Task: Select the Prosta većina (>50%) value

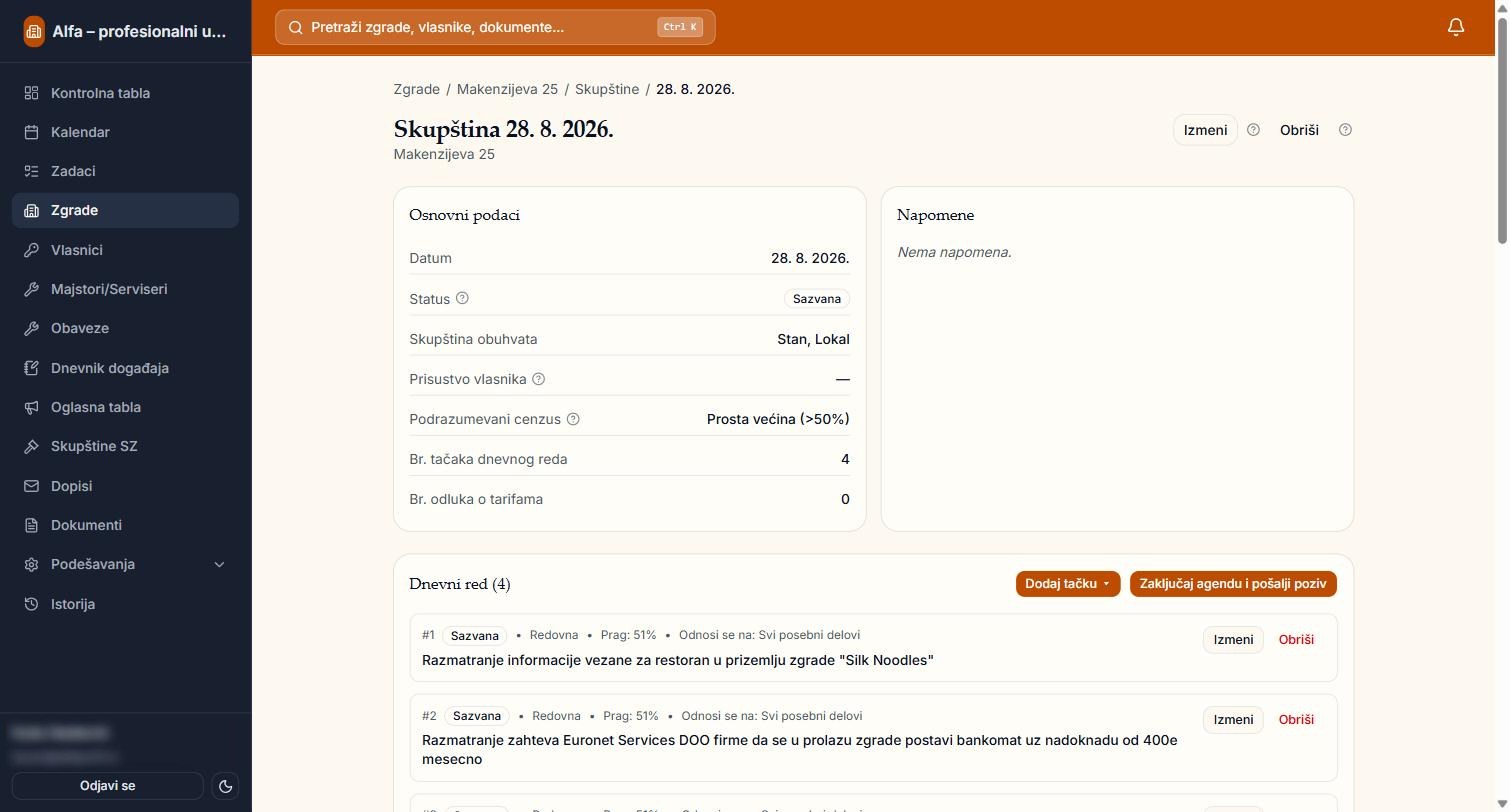Action: tap(778, 419)
